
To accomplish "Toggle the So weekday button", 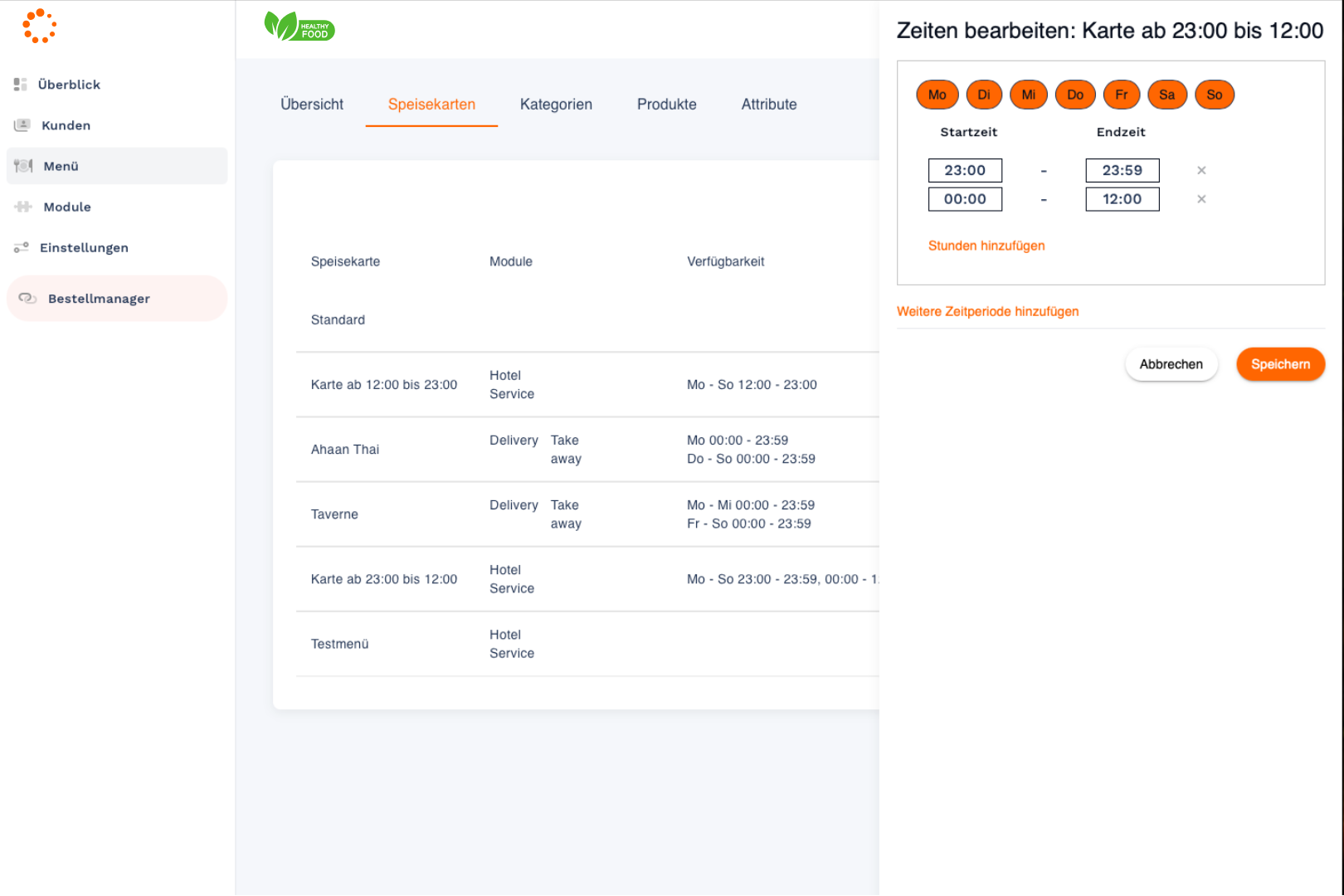I will (x=1215, y=95).
